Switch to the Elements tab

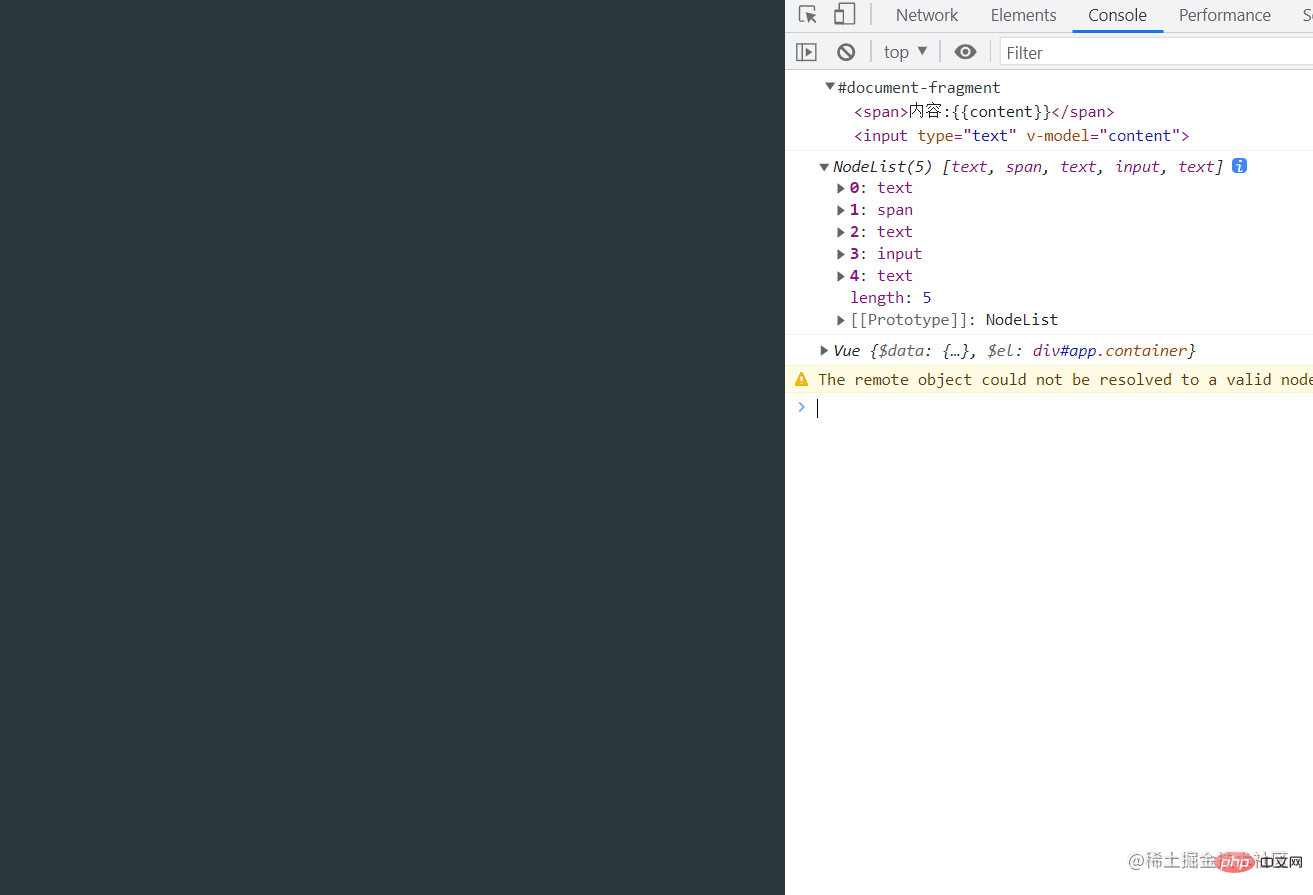tap(1023, 15)
